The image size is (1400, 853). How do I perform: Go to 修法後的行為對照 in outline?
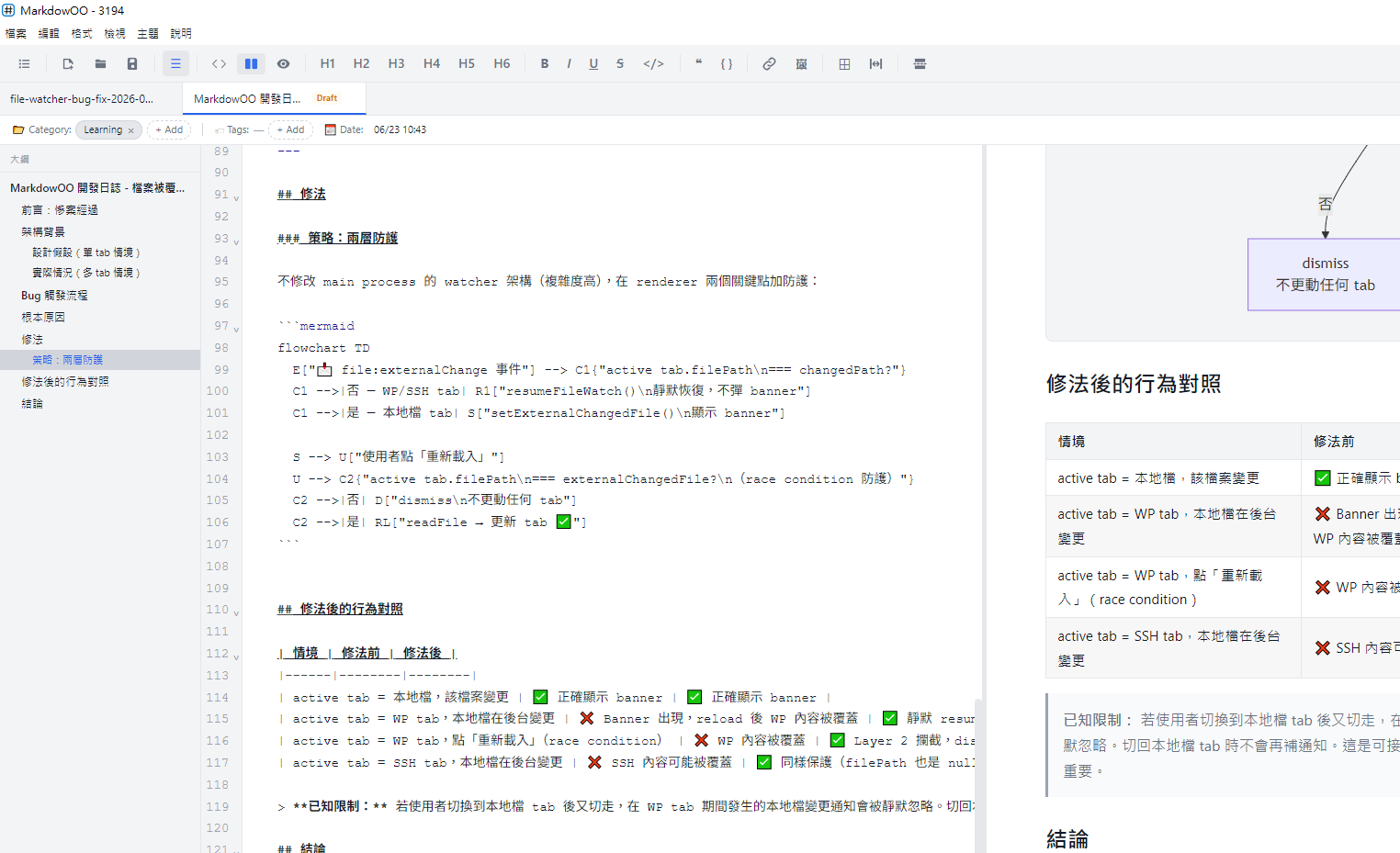tap(65, 382)
